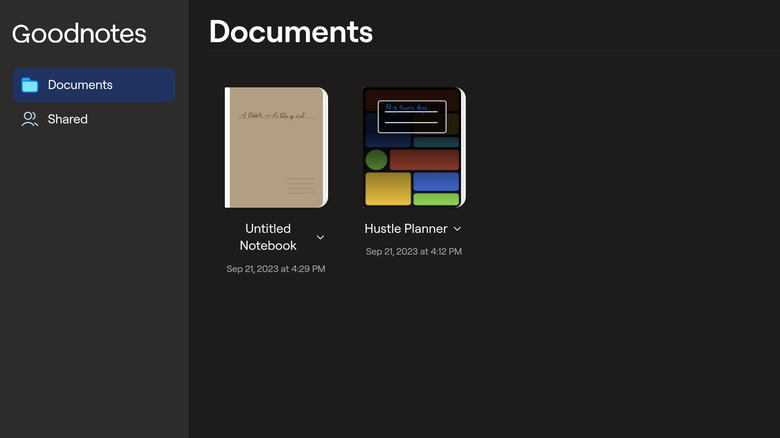
Task: Expand the Hustle Planner options chevron
Action: point(457,229)
